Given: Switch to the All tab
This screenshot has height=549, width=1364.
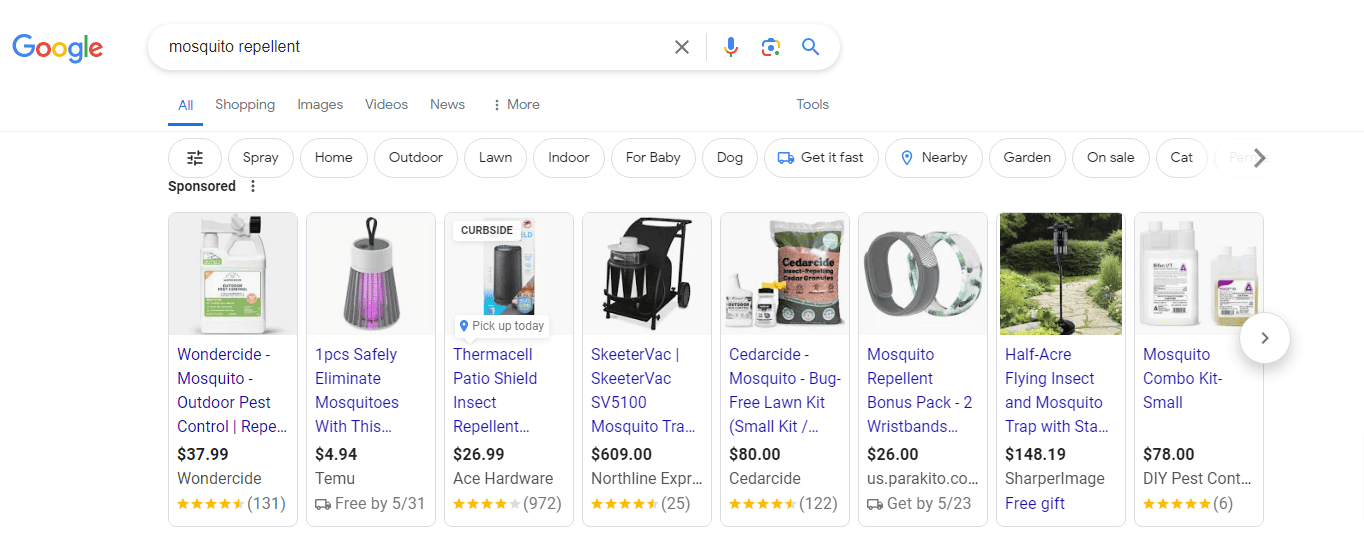Looking at the screenshot, I should 186,105.
